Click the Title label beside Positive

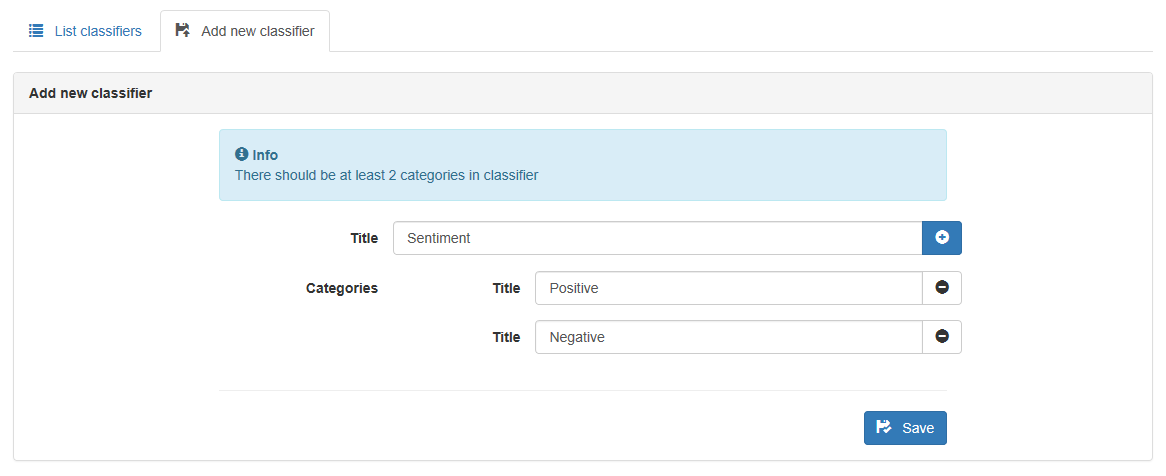pyautogui.click(x=506, y=289)
